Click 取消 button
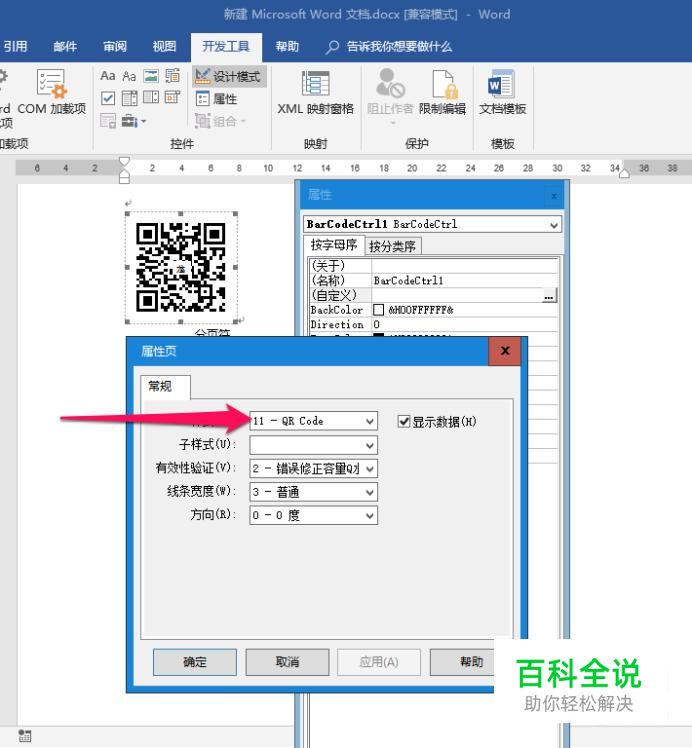The width and height of the screenshot is (692, 748). point(287,662)
